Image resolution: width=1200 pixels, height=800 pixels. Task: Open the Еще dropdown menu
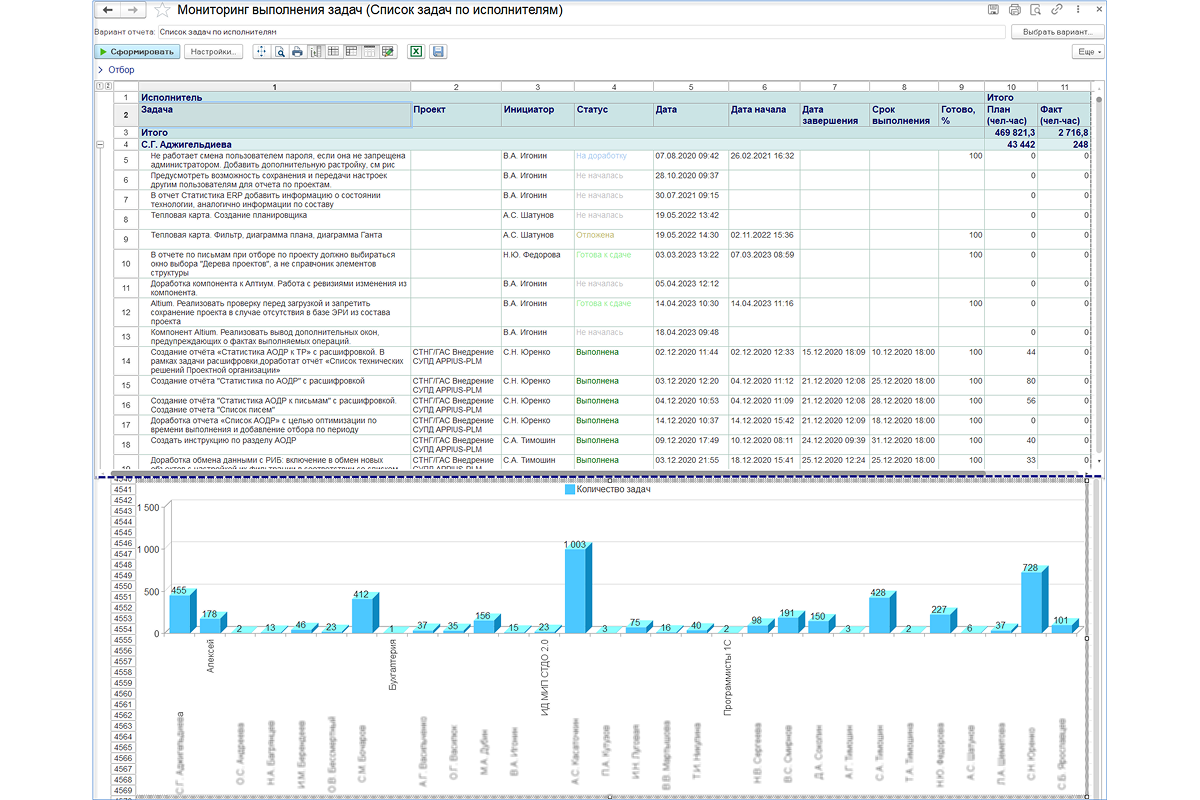coord(1087,52)
